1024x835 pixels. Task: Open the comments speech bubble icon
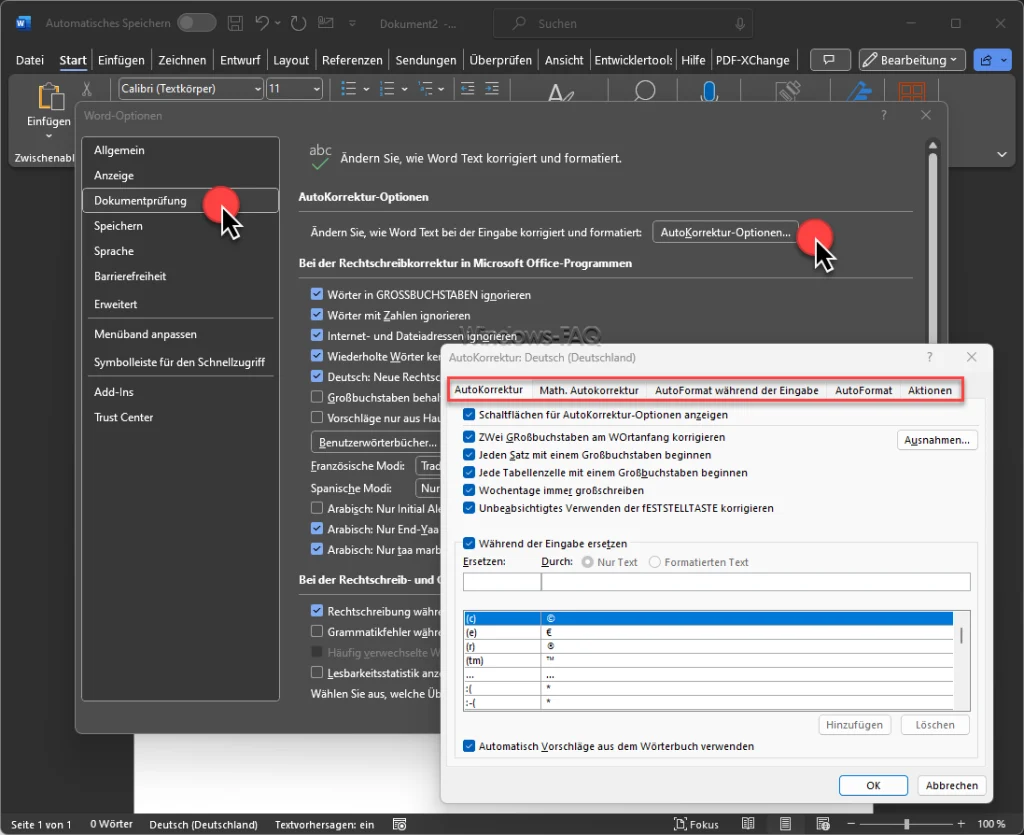click(829, 60)
